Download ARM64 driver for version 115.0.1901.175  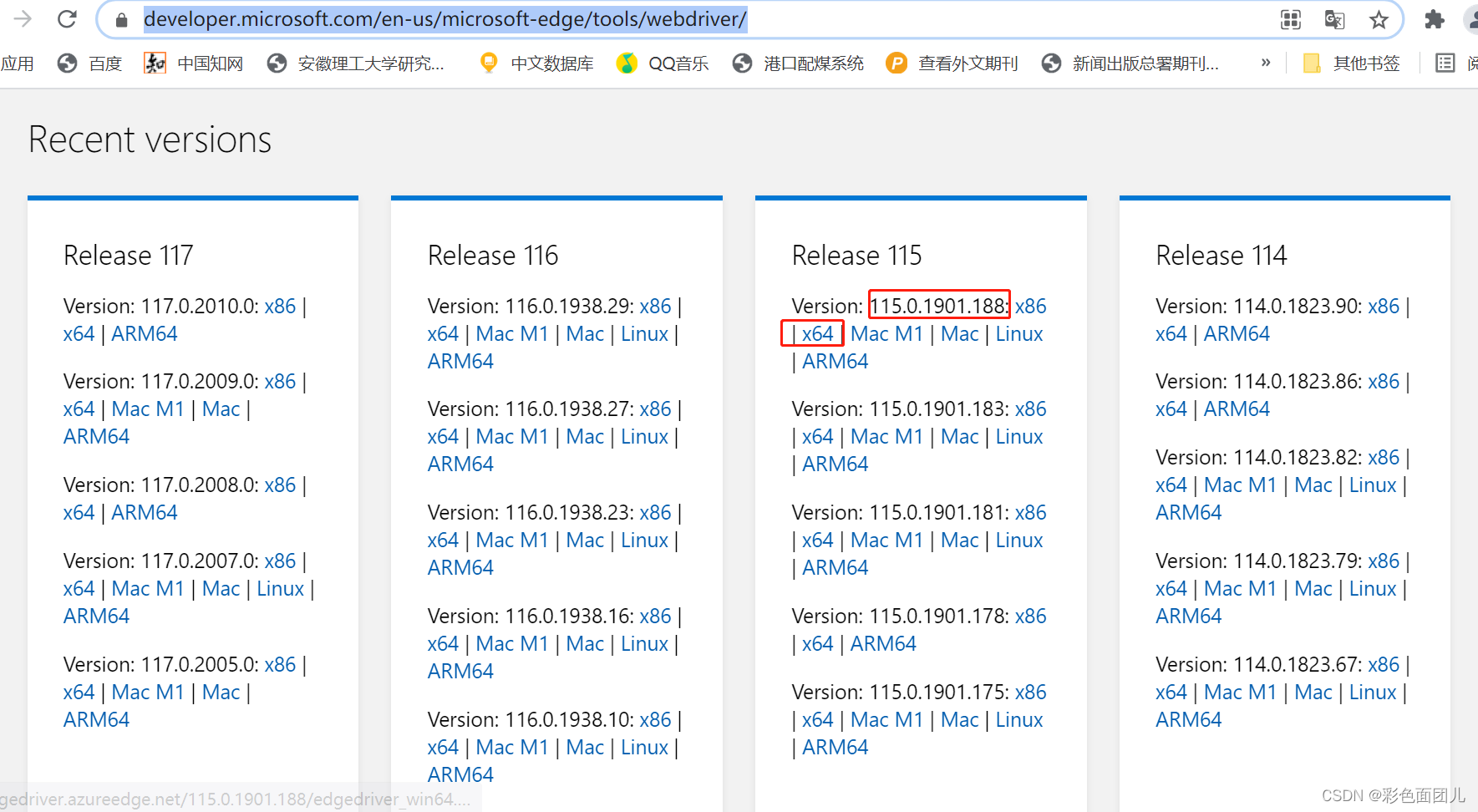[835, 748]
